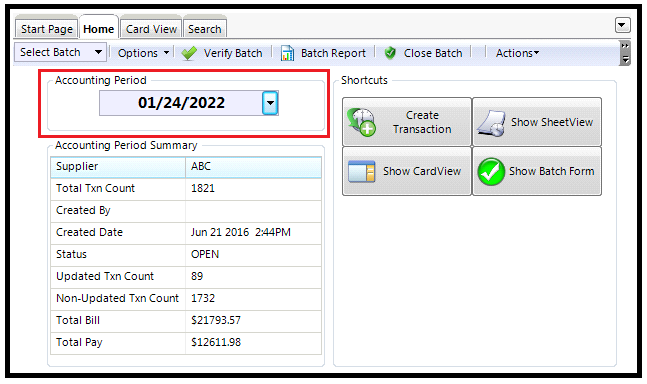Open the Actions dropdown menu
Viewport: 647px width, 384px height.
(517, 53)
